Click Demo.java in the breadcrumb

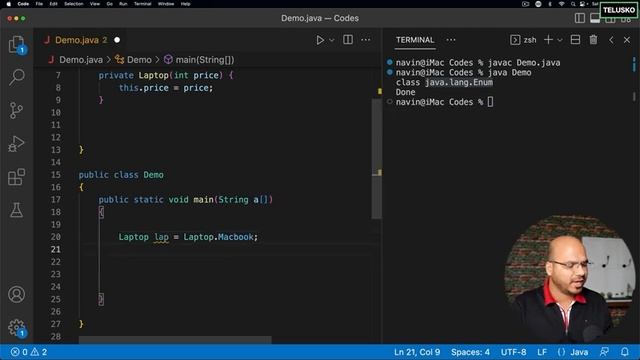(x=81, y=60)
